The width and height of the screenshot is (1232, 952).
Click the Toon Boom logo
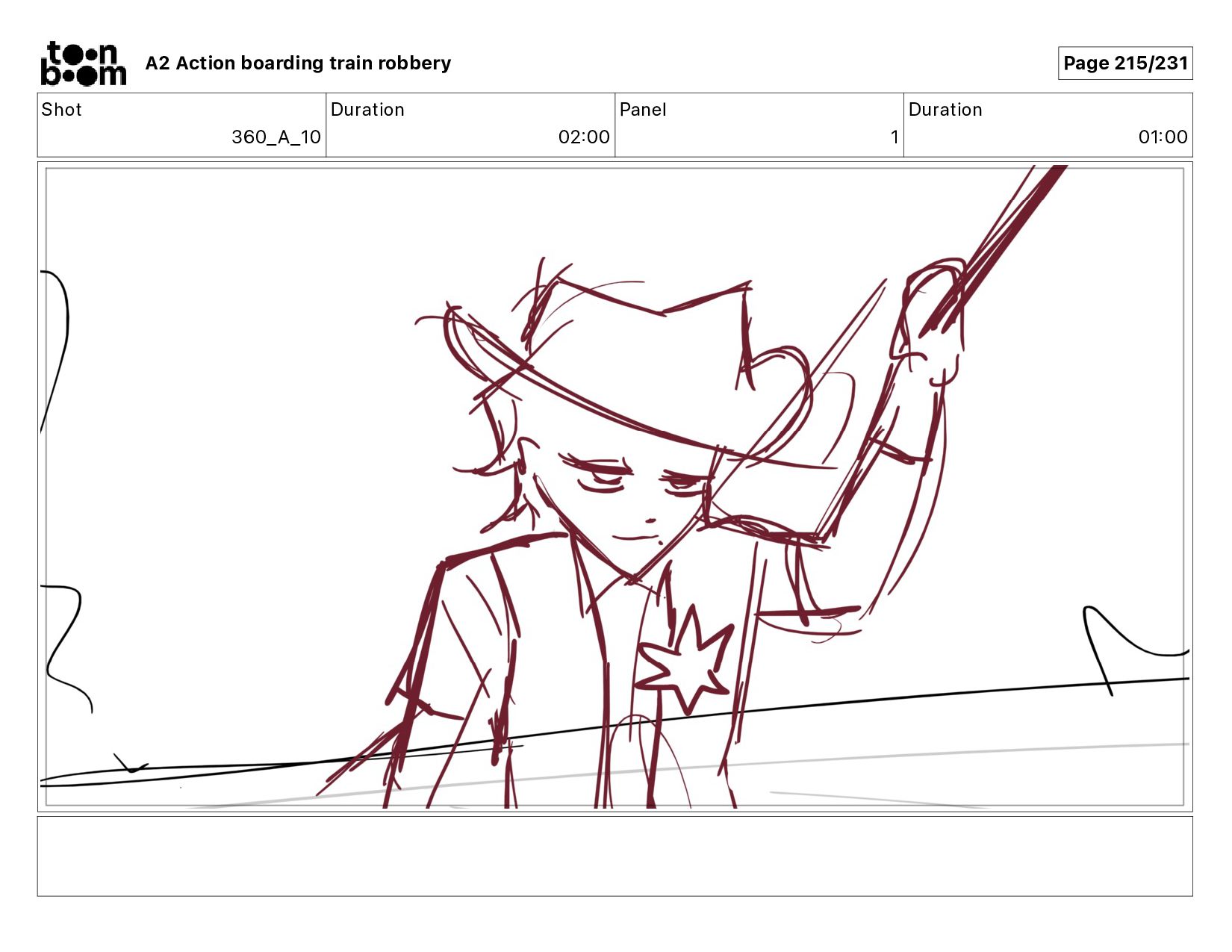(83, 63)
